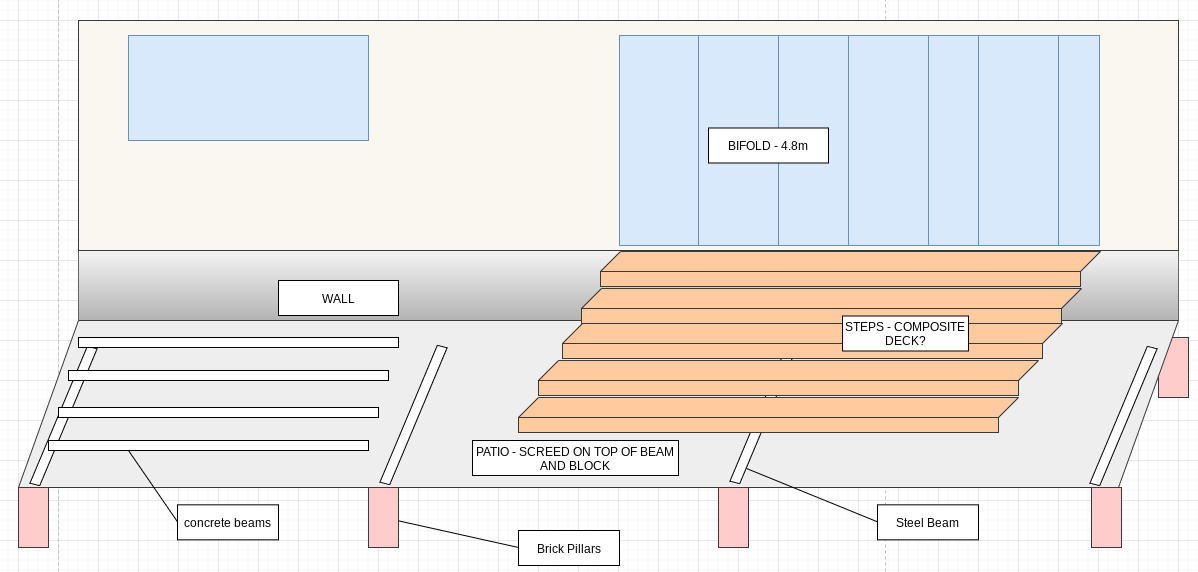Select the third pink brick pillar from left
Image resolution: width=1198 pixels, height=572 pixels.
click(733, 517)
